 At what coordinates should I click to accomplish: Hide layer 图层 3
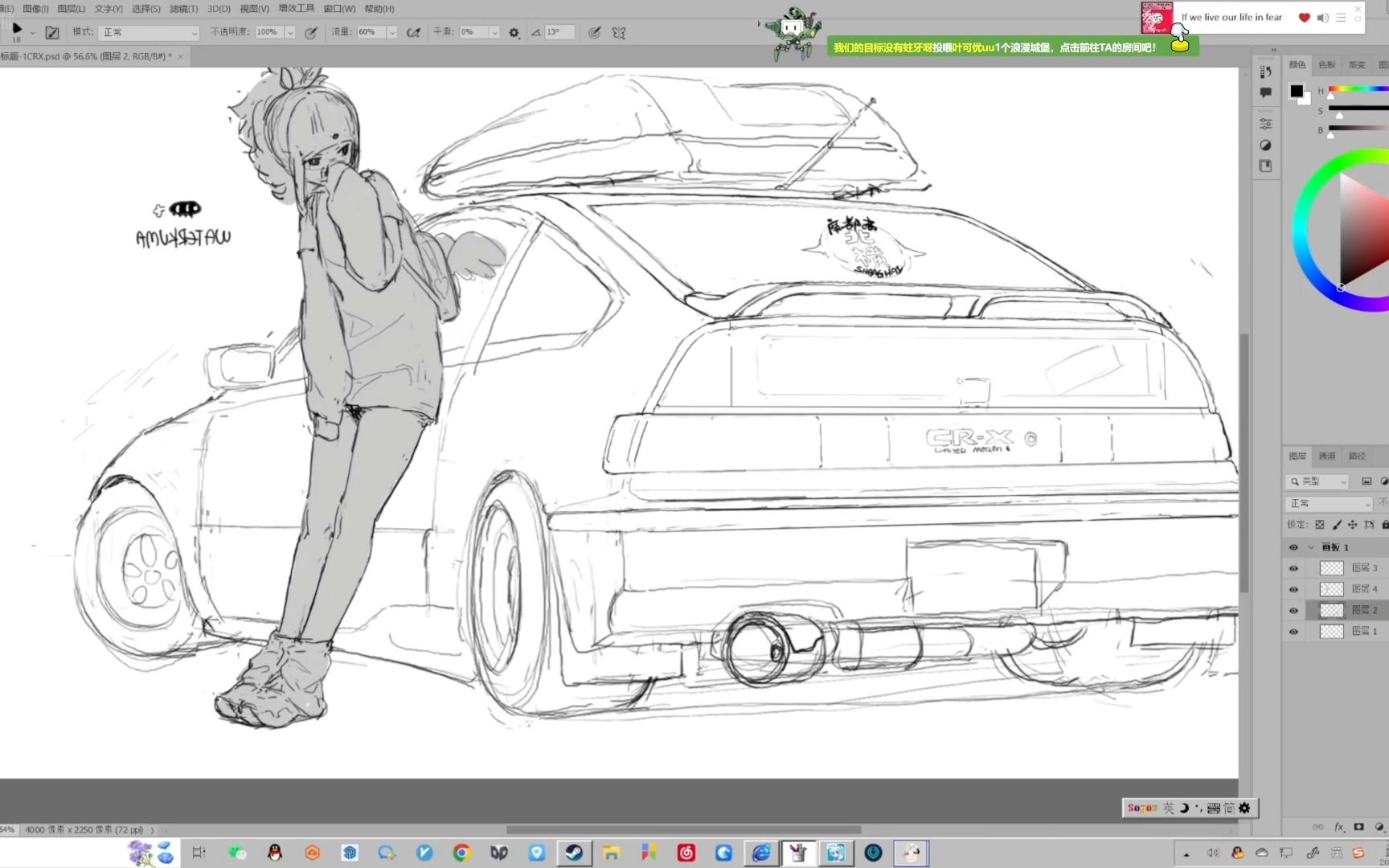pos(1293,568)
